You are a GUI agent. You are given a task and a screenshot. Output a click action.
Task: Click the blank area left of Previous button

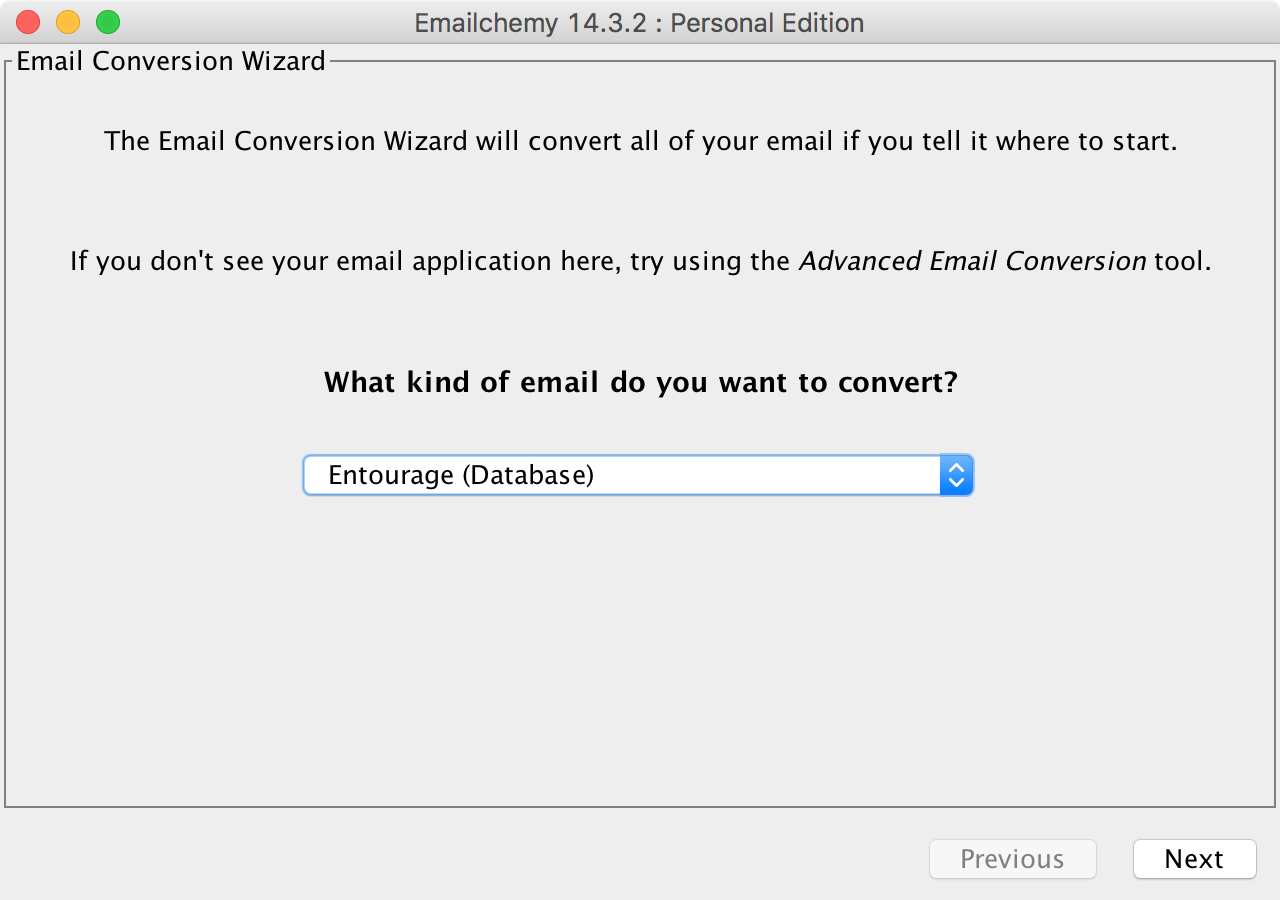tap(460, 859)
